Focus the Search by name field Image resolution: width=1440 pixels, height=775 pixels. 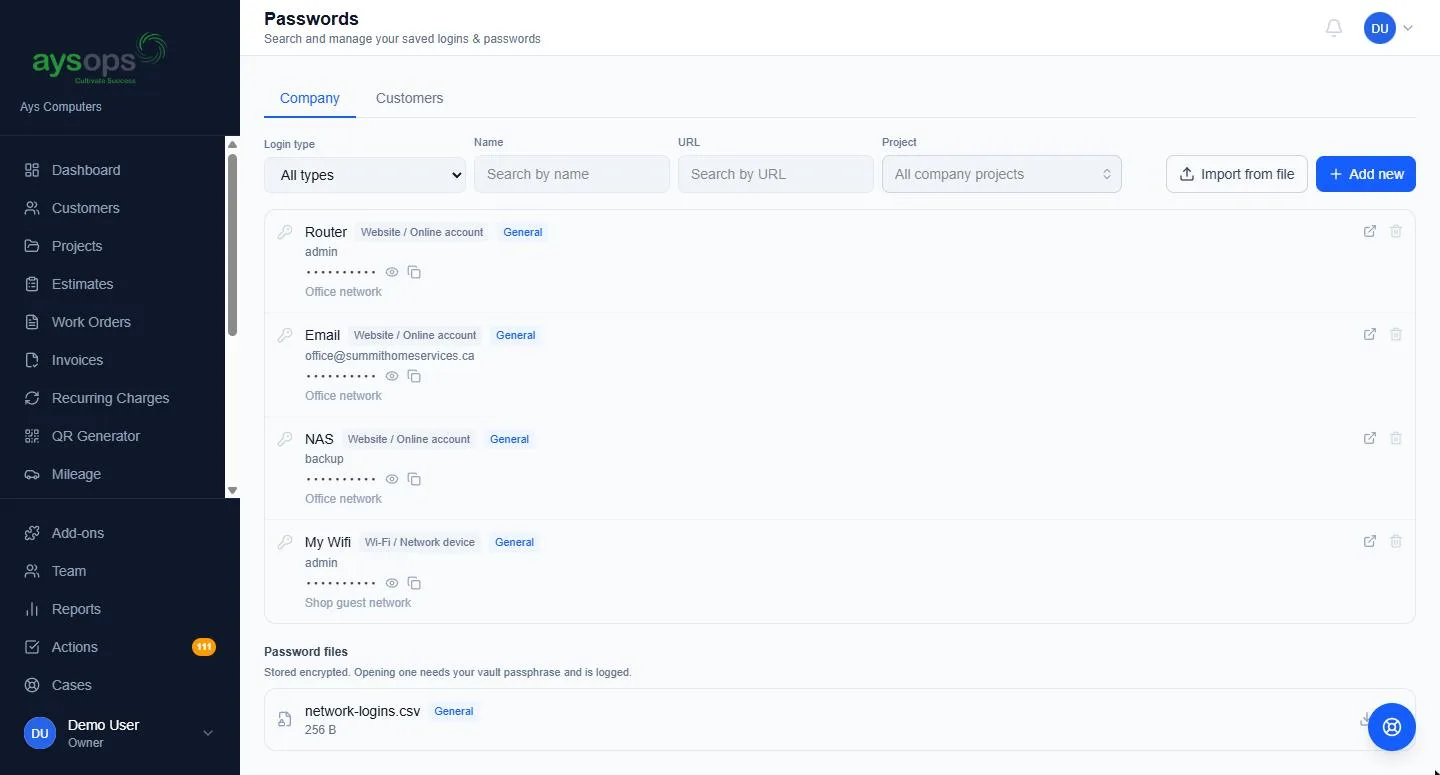click(572, 174)
